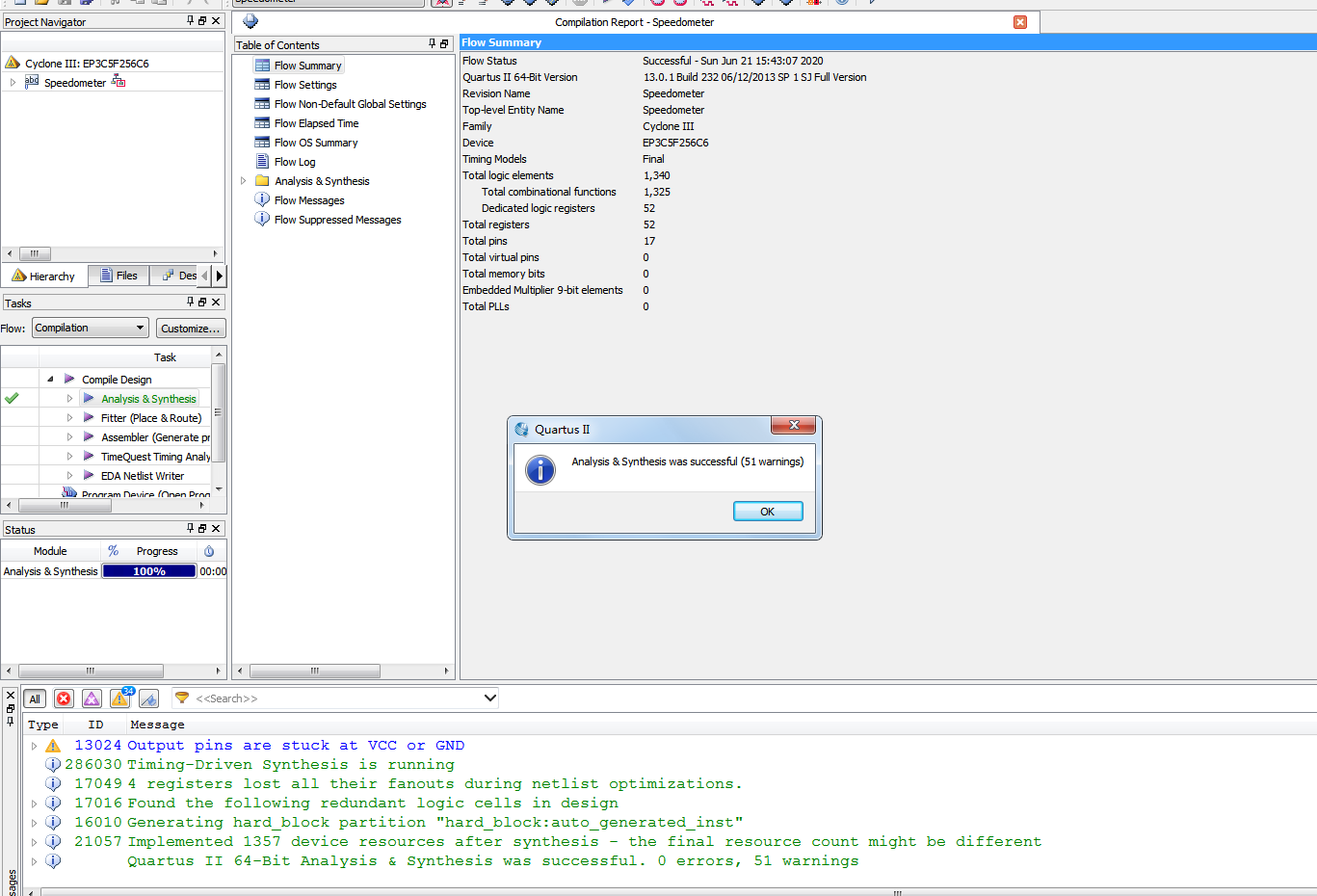Open Flow Elapsed Time report

click(316, 123)
